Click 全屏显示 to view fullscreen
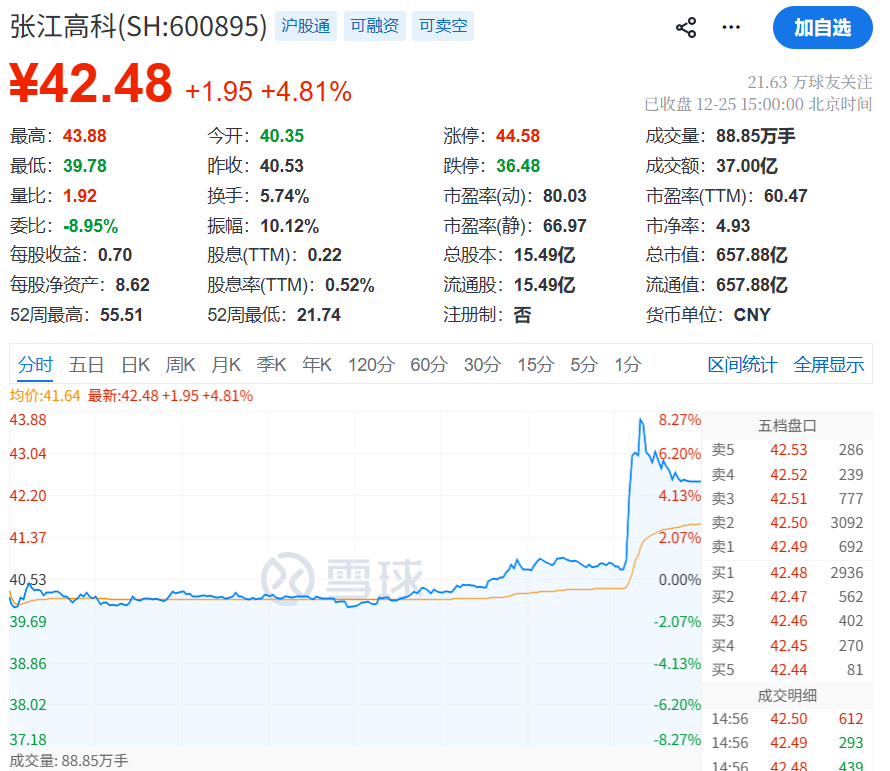 (x=830, y=365)
